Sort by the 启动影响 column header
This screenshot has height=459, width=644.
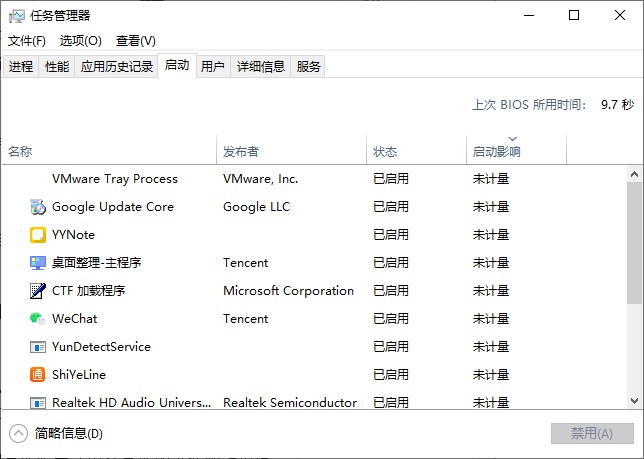pos(516,150)
